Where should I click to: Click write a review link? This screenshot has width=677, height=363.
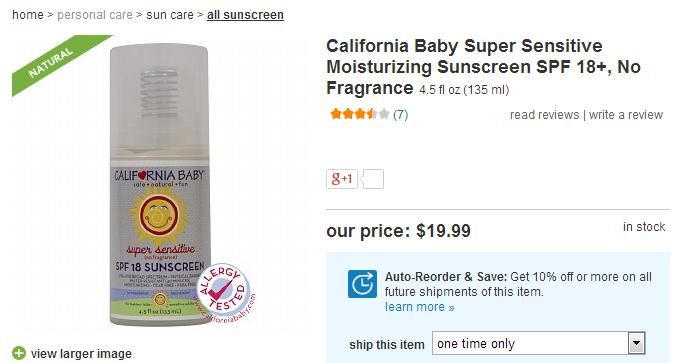click(626, 115)
